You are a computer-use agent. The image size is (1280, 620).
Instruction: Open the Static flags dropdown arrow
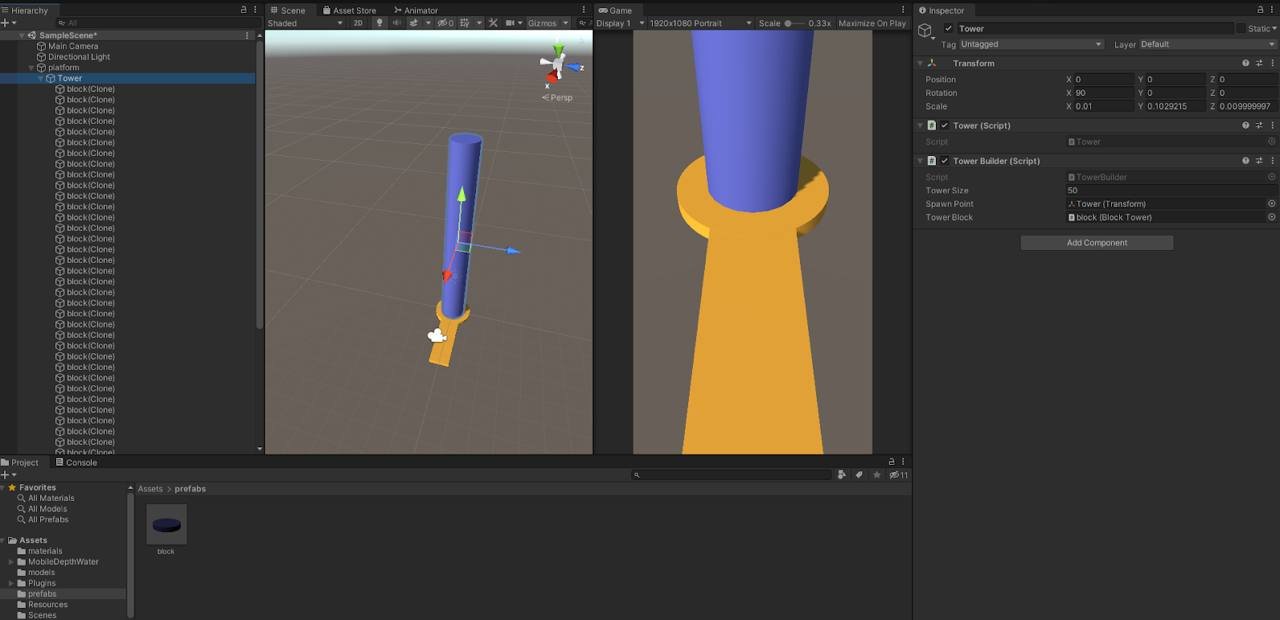[1274, 29]
